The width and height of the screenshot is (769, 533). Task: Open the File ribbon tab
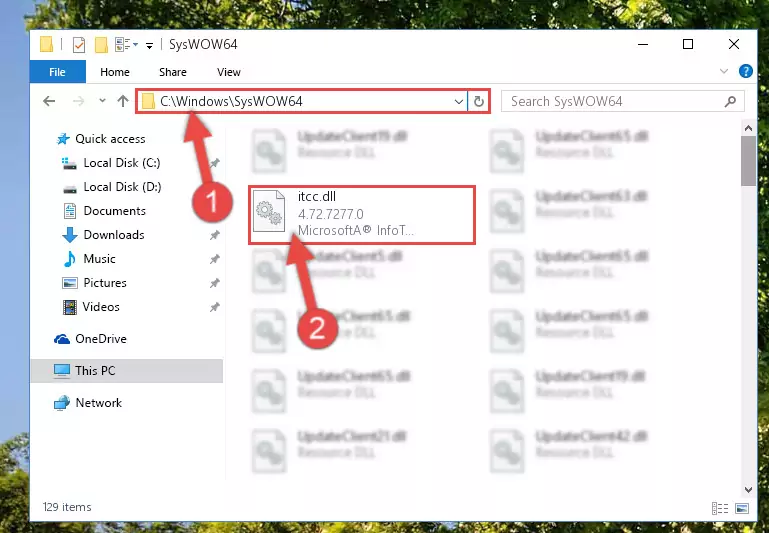pyautogui.click(x=57, y=72)
